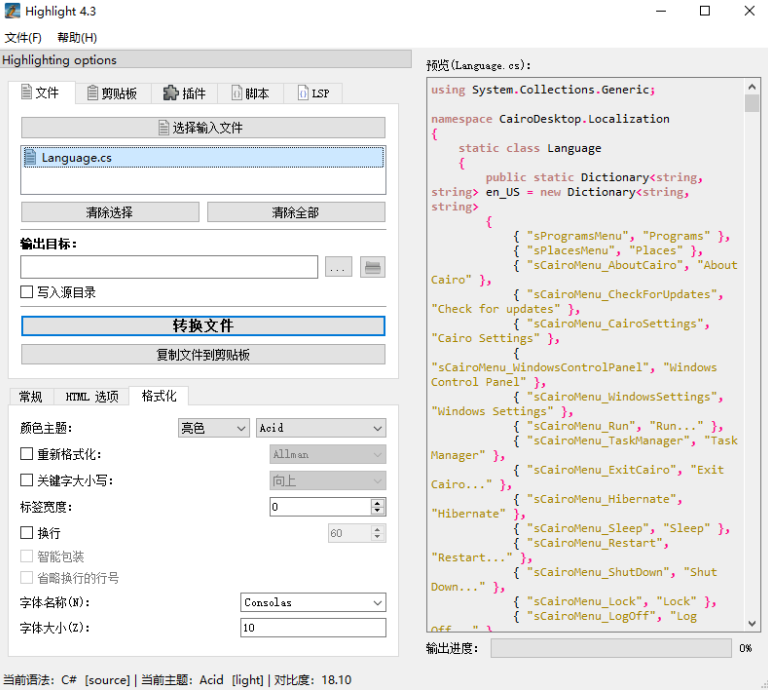Click the Highlight app icon in title bar
Image resolution: width=768 pixels, height=690 pixels.
click(x=13, y=11)
